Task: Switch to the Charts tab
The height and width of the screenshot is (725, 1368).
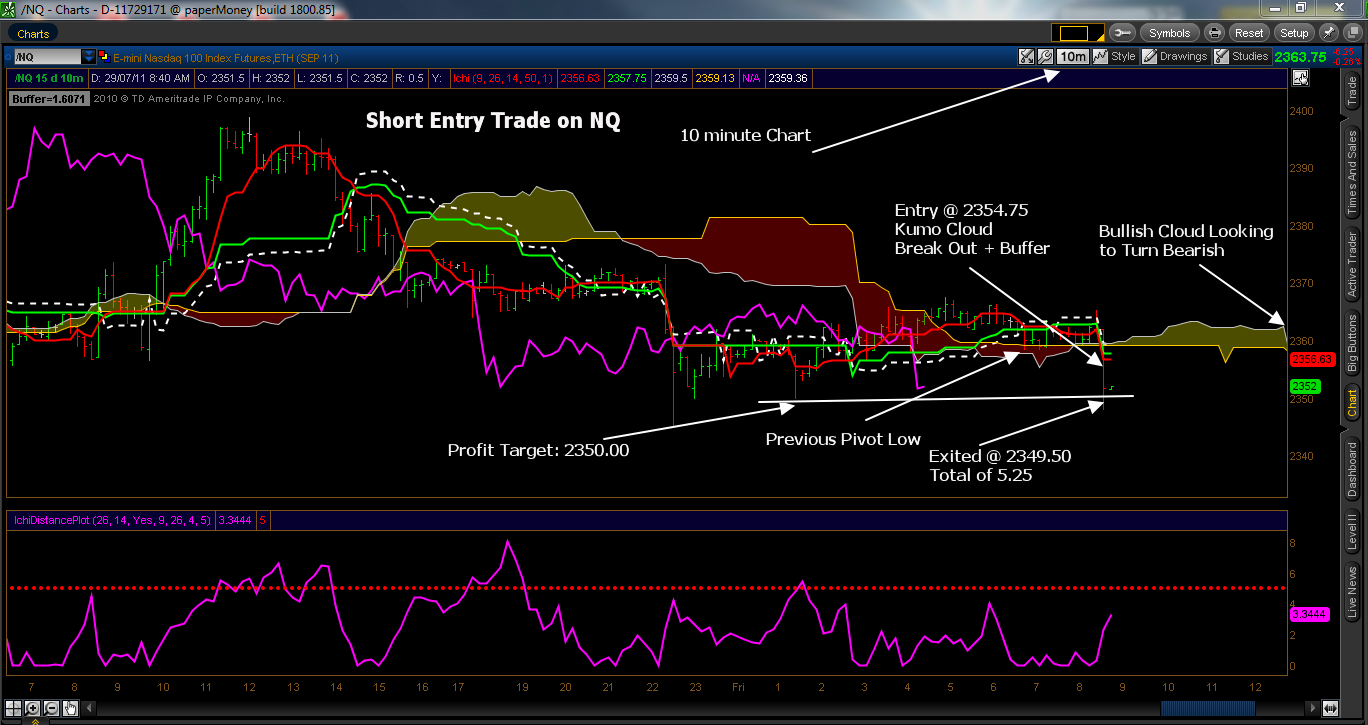Action: (x=33, y=33)
